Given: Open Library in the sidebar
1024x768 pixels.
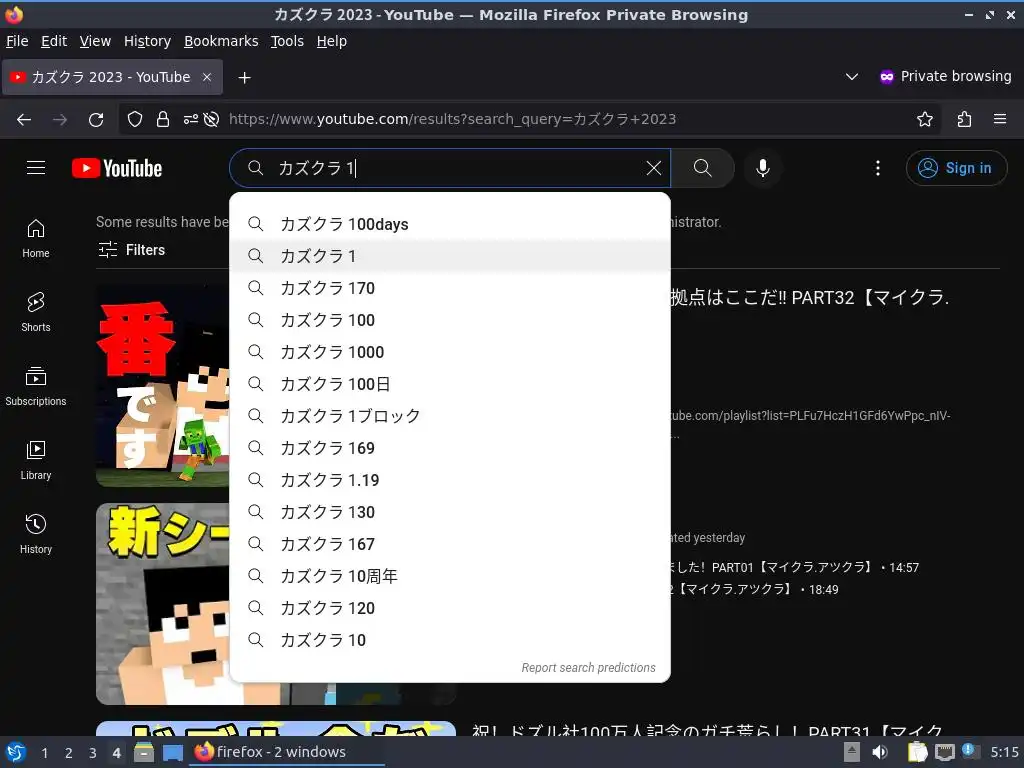Looking at the screenshot, I should click(x=35, y=460).
